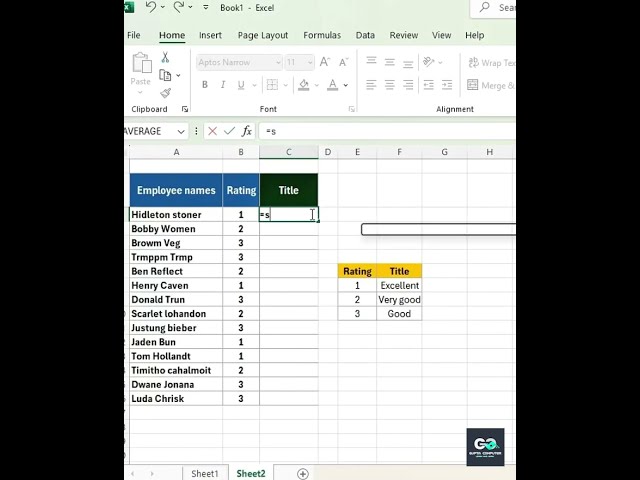Click the Borders icon

pyautogui.click(x=272, y=84)
